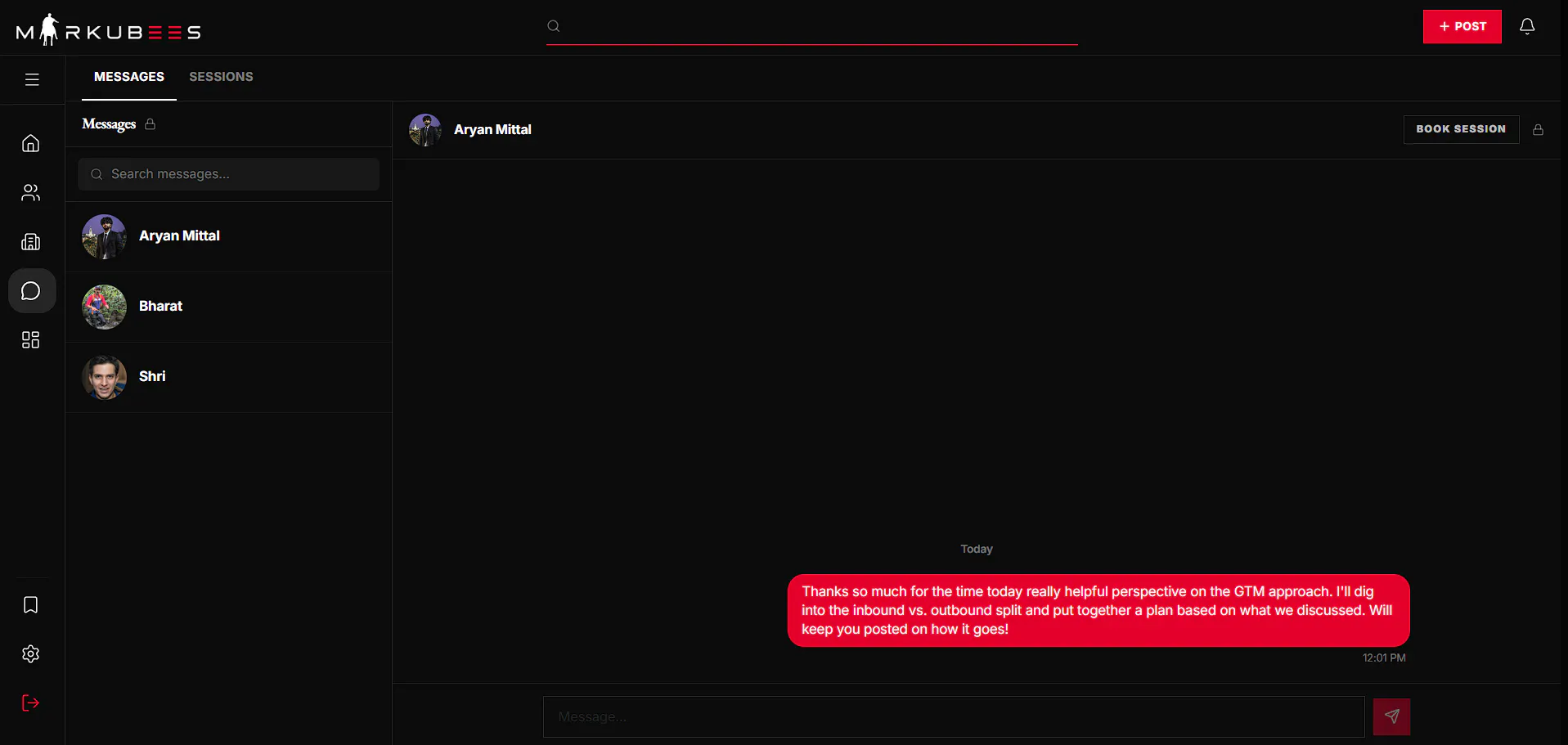The height and width of the screenshot is (745, 1568).
Task: Click Shri's profile picture
Action: (x=104, y=377)
